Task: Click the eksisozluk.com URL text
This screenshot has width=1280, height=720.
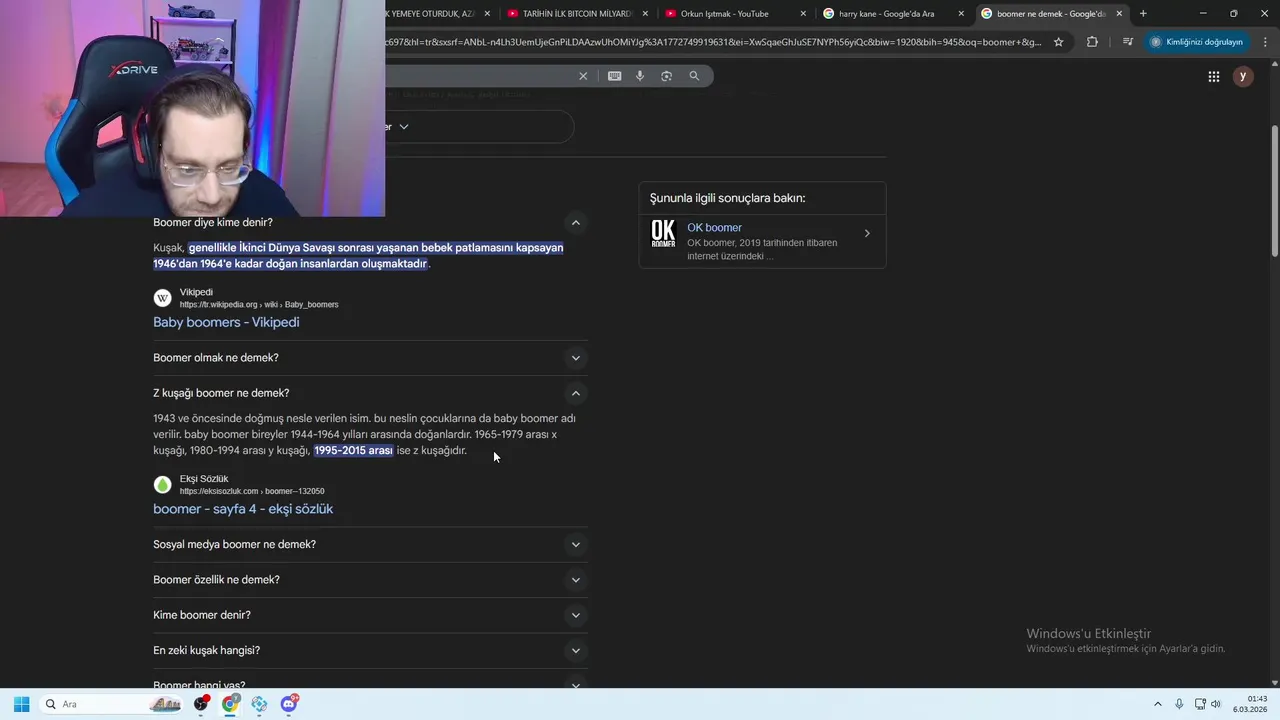Action: (x=252, y=491)
